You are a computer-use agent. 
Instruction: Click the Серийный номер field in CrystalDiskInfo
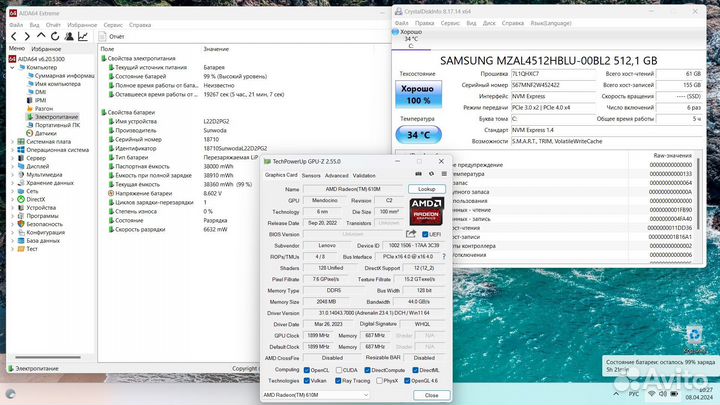(553, 85)
